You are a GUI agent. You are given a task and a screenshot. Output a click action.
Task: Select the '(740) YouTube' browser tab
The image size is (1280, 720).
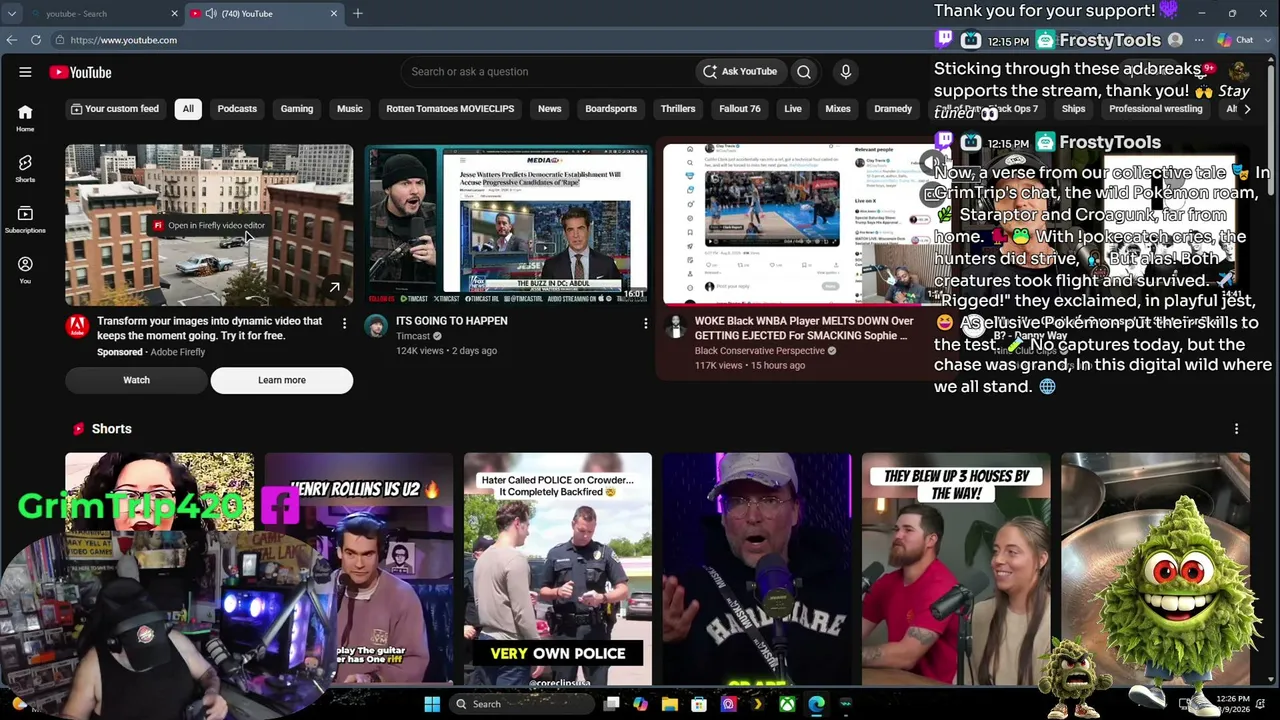tap(265, 14)
